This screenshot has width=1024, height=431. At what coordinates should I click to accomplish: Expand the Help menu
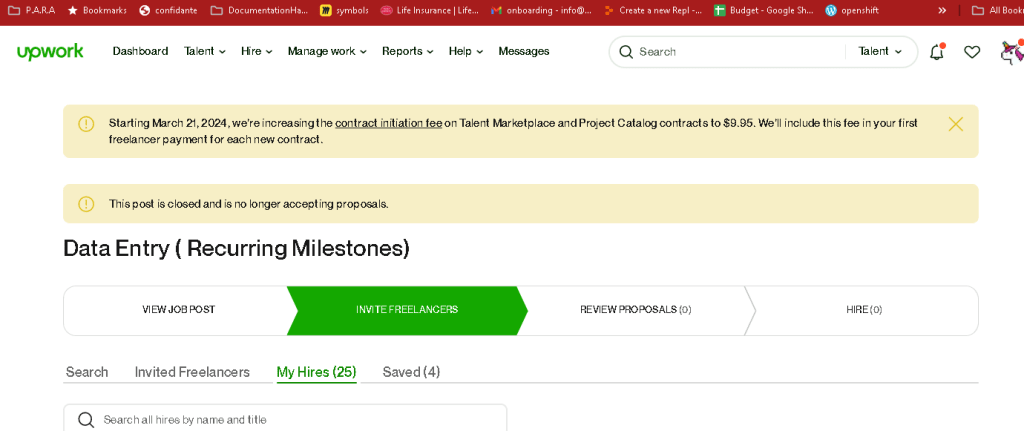click(x=466, y=52)
